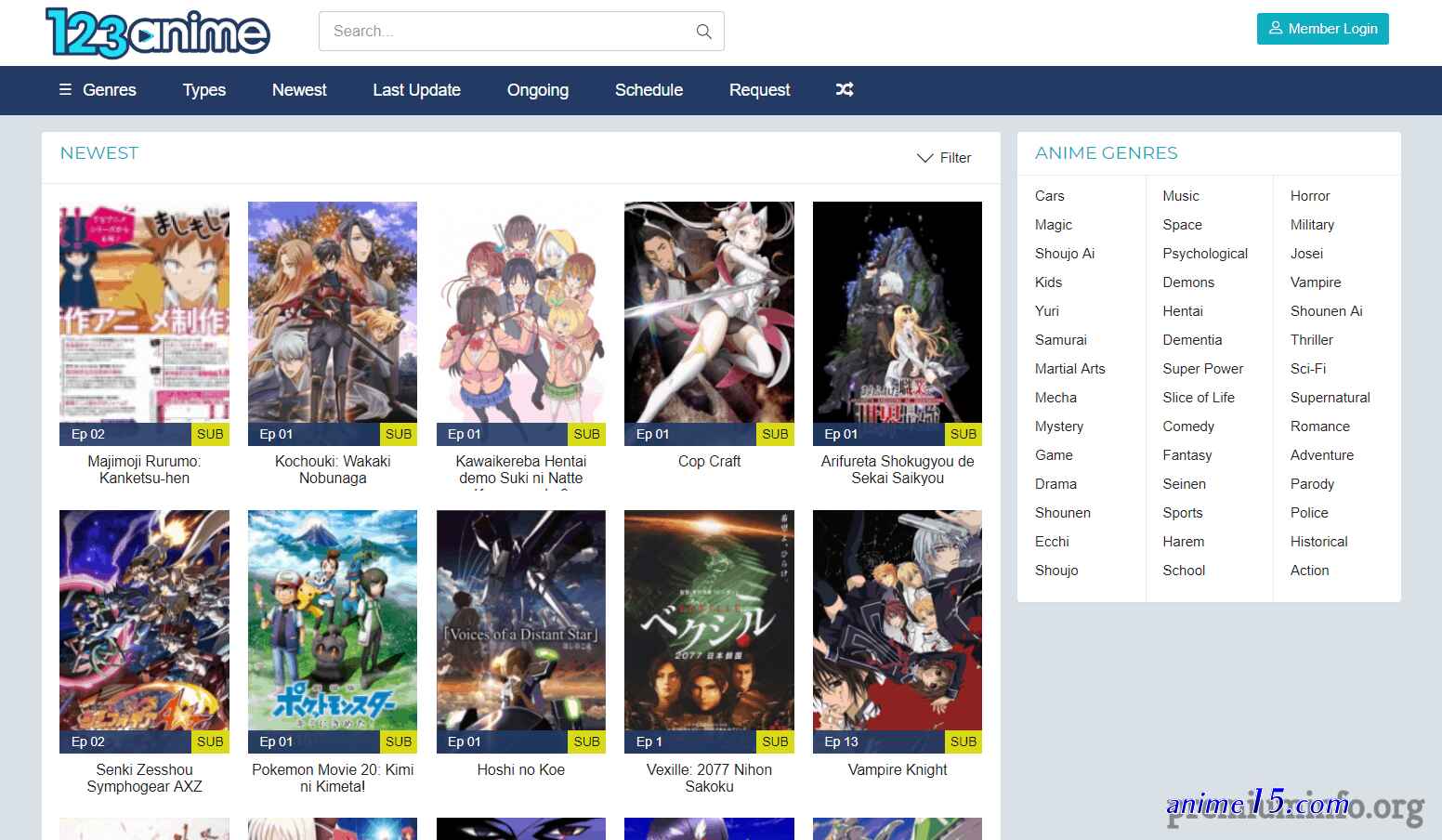
Task: Select the School genre
Action: [x=1184, y=571]
